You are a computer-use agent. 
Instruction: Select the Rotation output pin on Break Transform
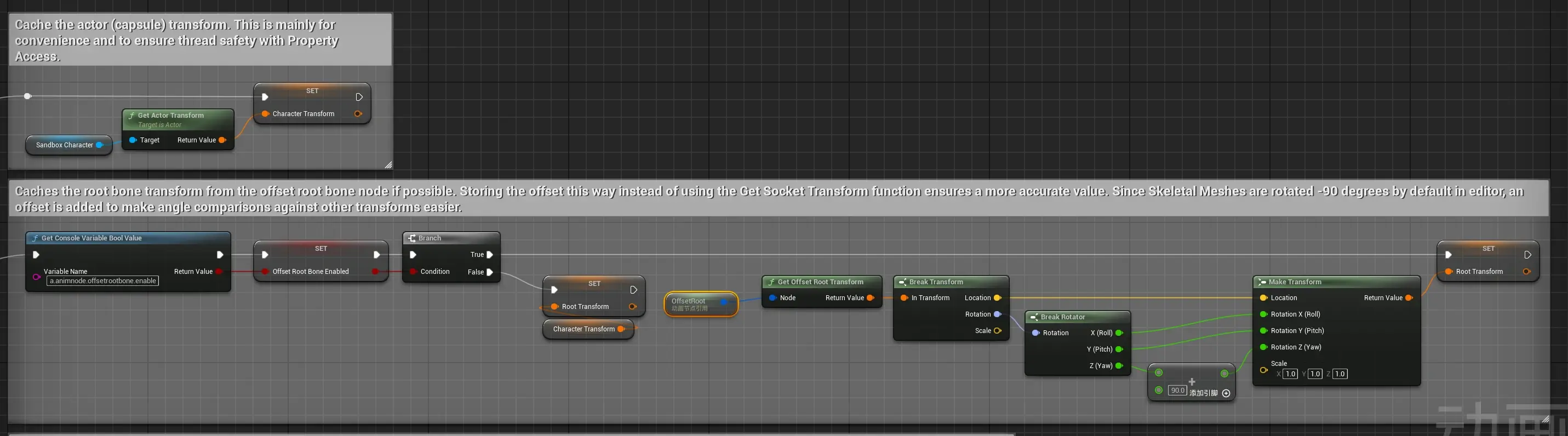(x=998, y=314)
